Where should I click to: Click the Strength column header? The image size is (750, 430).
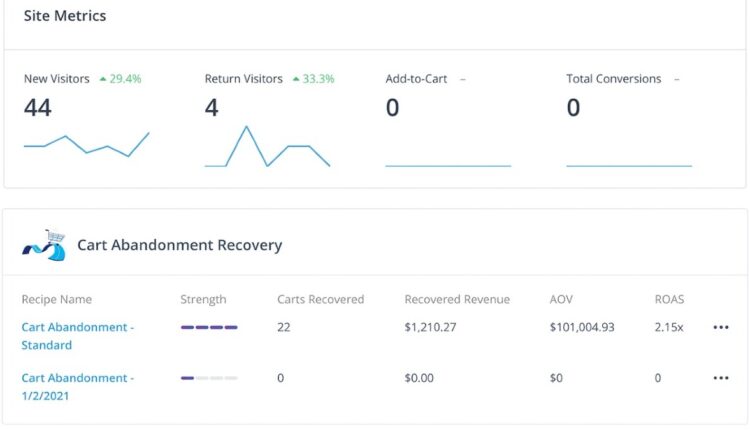pos(203,299)
